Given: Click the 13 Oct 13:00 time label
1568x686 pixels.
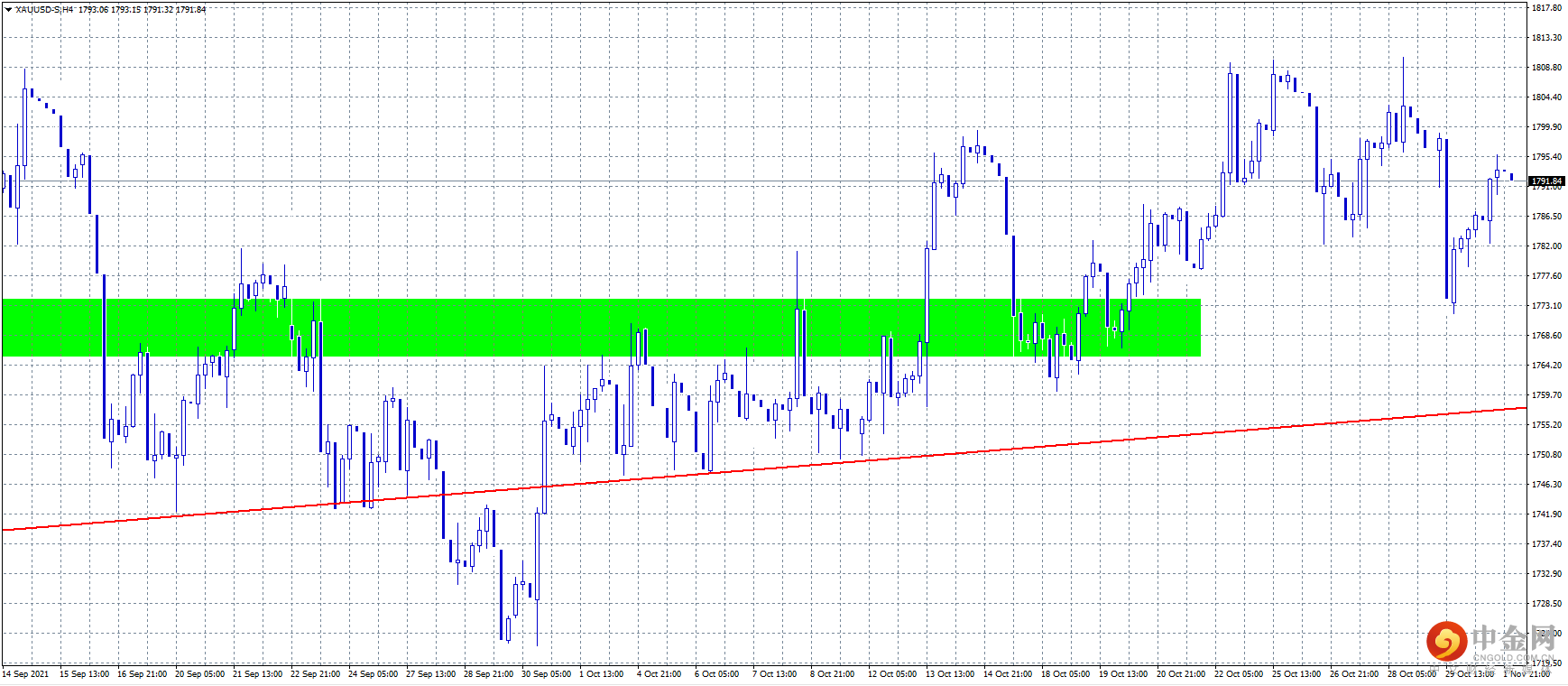Looking at the screenshot, I should tap(950, 674).
